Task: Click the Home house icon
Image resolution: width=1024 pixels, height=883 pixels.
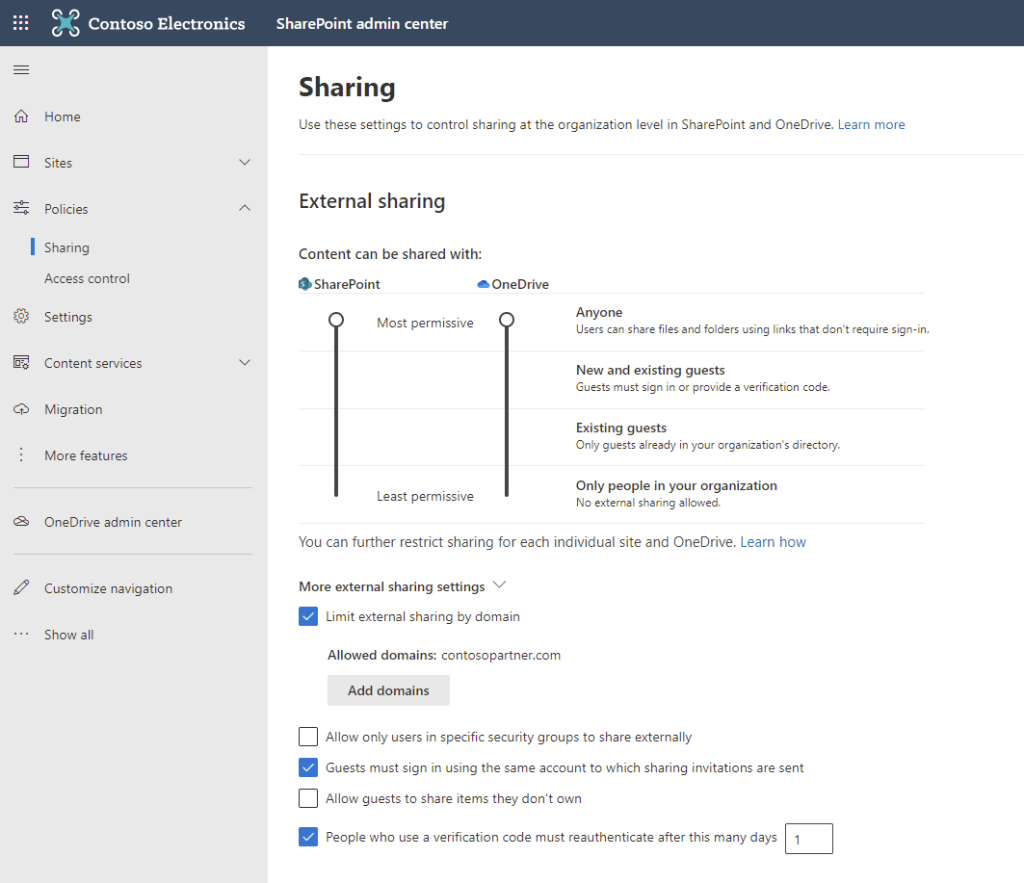Action: point(21,117)
